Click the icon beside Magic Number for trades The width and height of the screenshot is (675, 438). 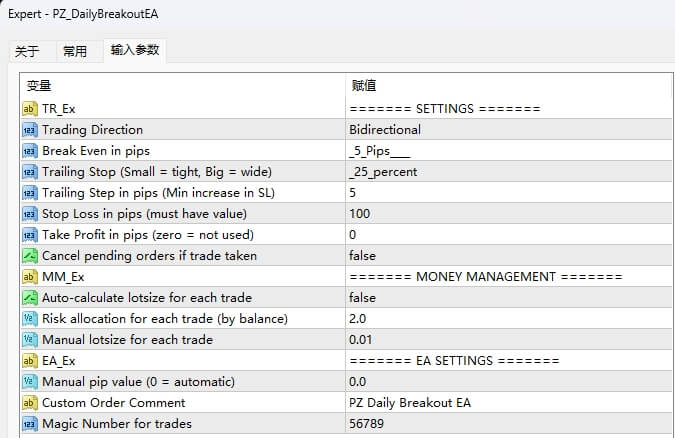tap(29, 423)
